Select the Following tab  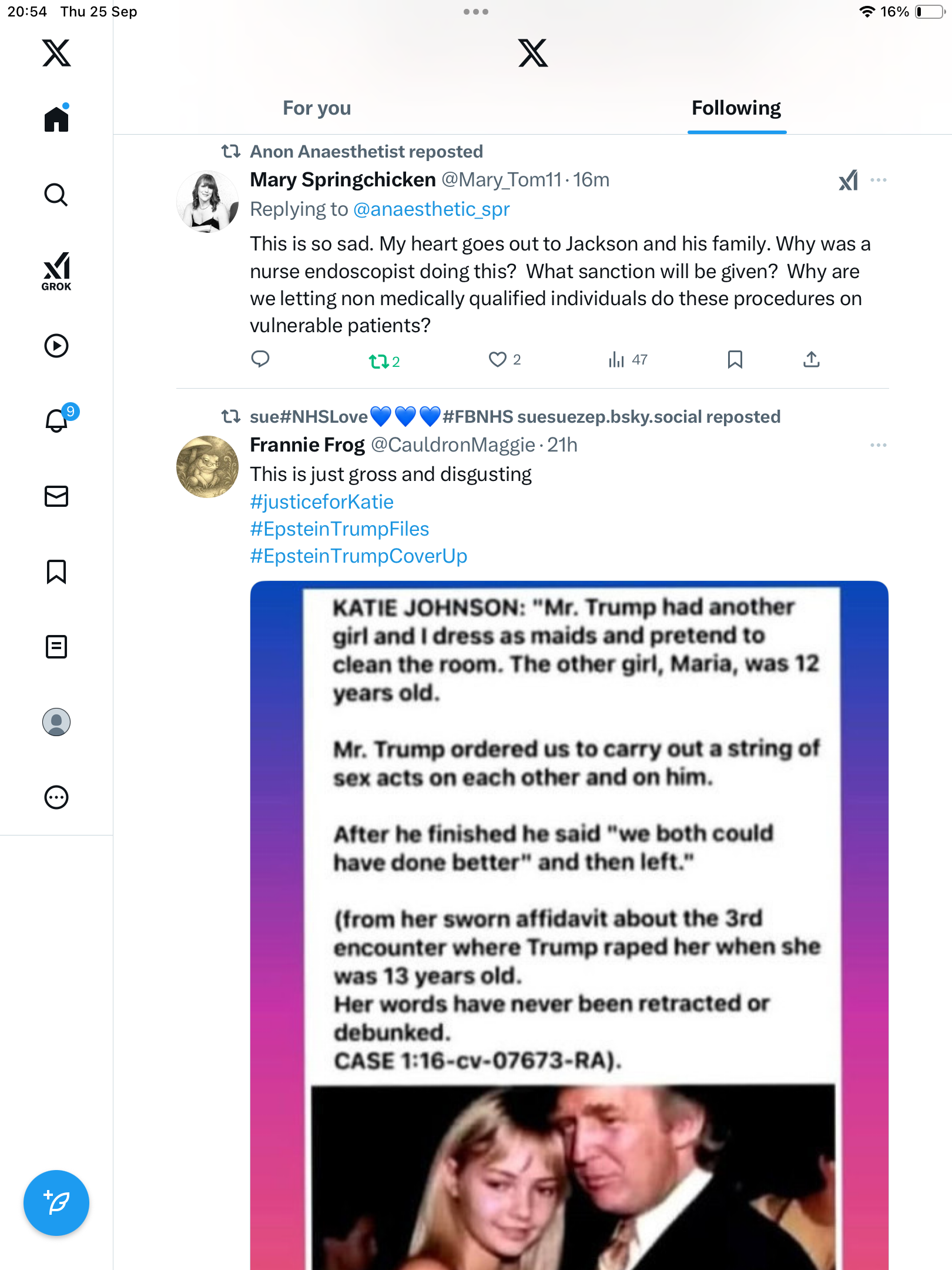[x=736, y=108]
